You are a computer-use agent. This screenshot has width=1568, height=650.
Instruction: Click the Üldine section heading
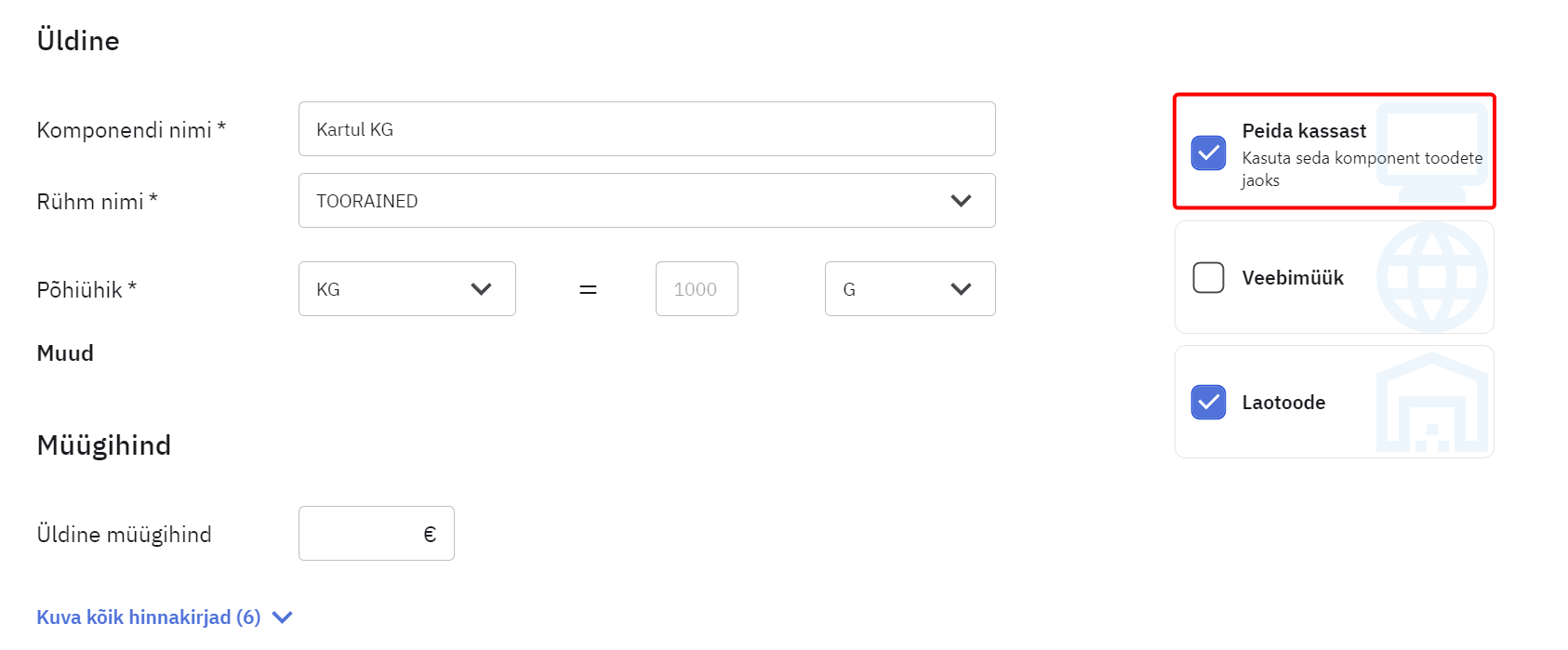click(78, 41)
